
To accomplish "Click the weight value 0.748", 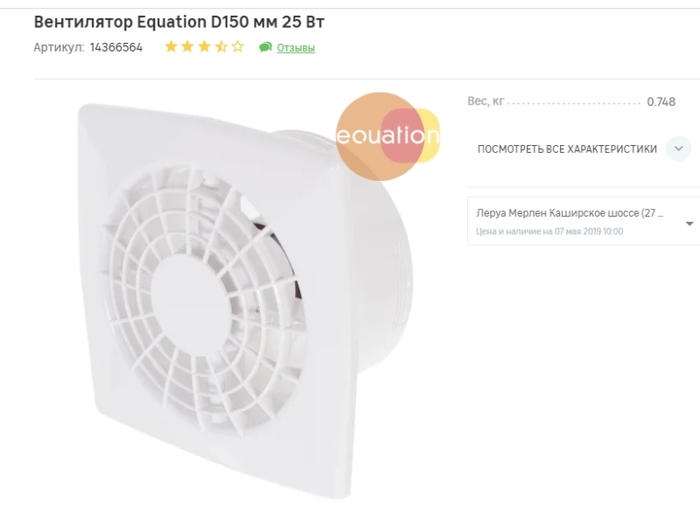I will [x=661, y=102].
